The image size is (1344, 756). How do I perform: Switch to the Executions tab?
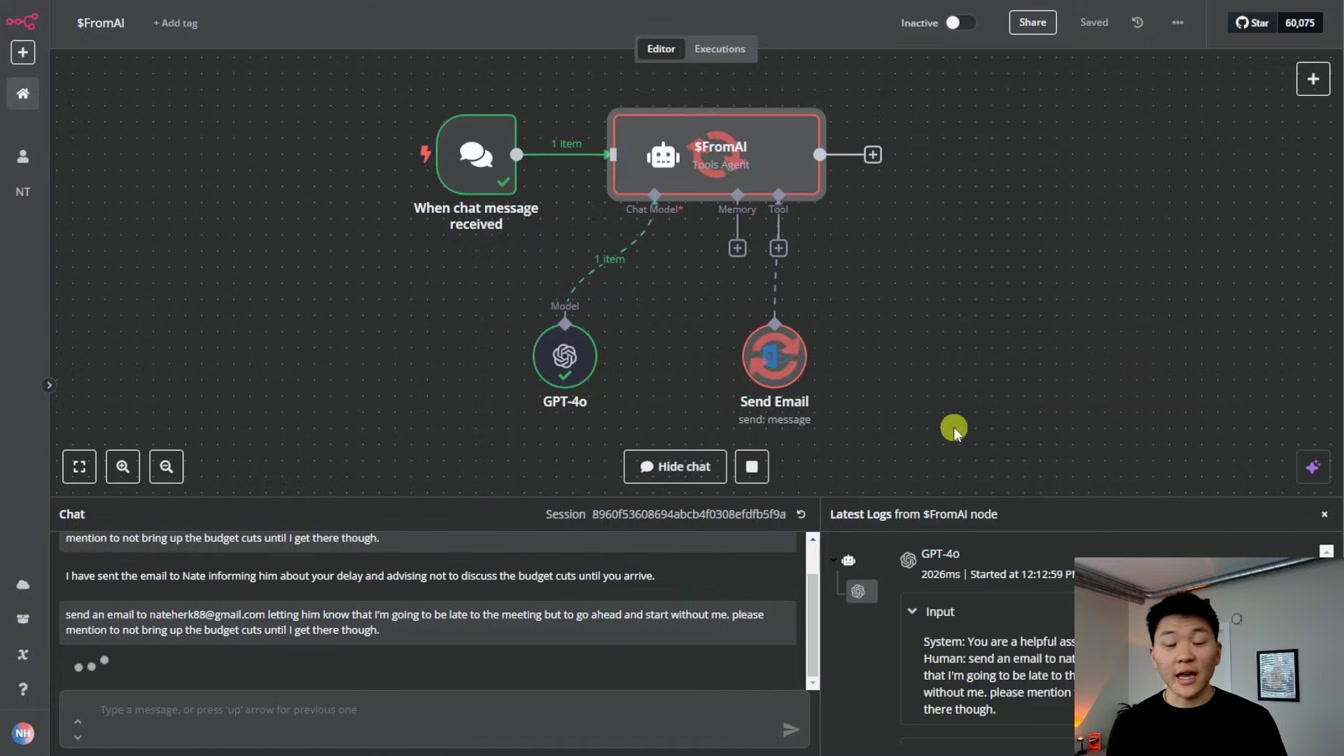[720, 49]
